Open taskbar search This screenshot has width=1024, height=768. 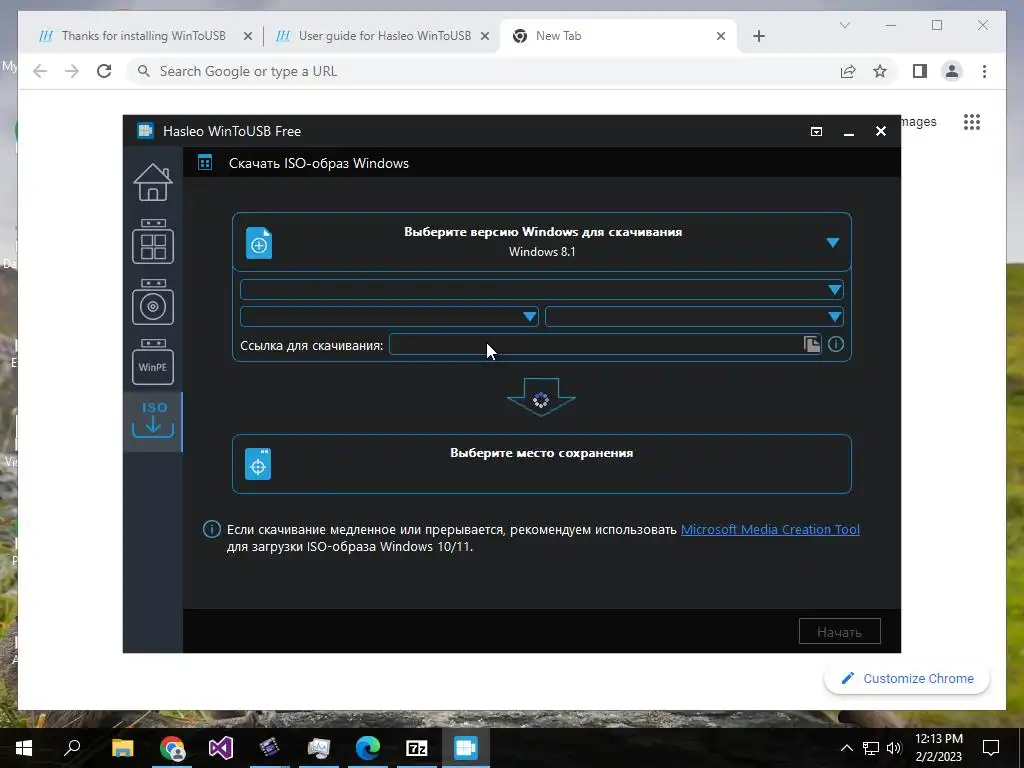tap(72, 748)
